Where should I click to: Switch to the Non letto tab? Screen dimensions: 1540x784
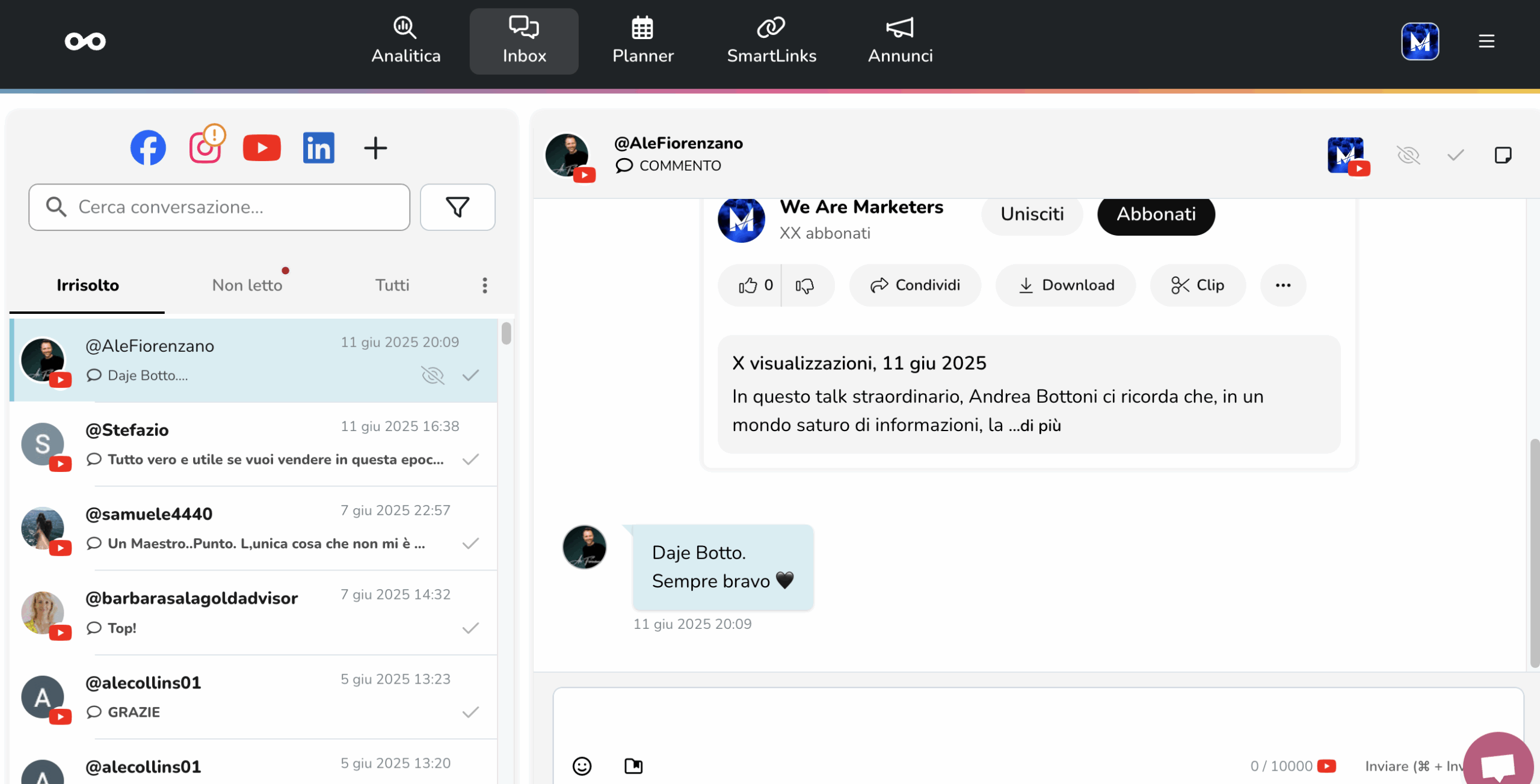pos(247,285)
